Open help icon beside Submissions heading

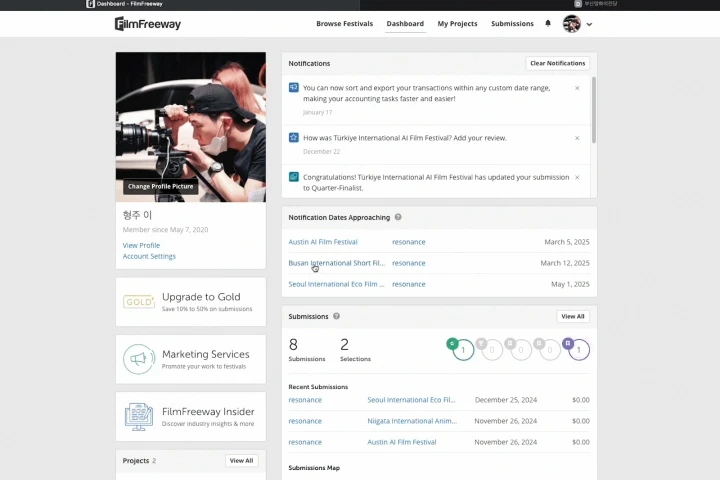pyautogui.click(x=337, y=316)
